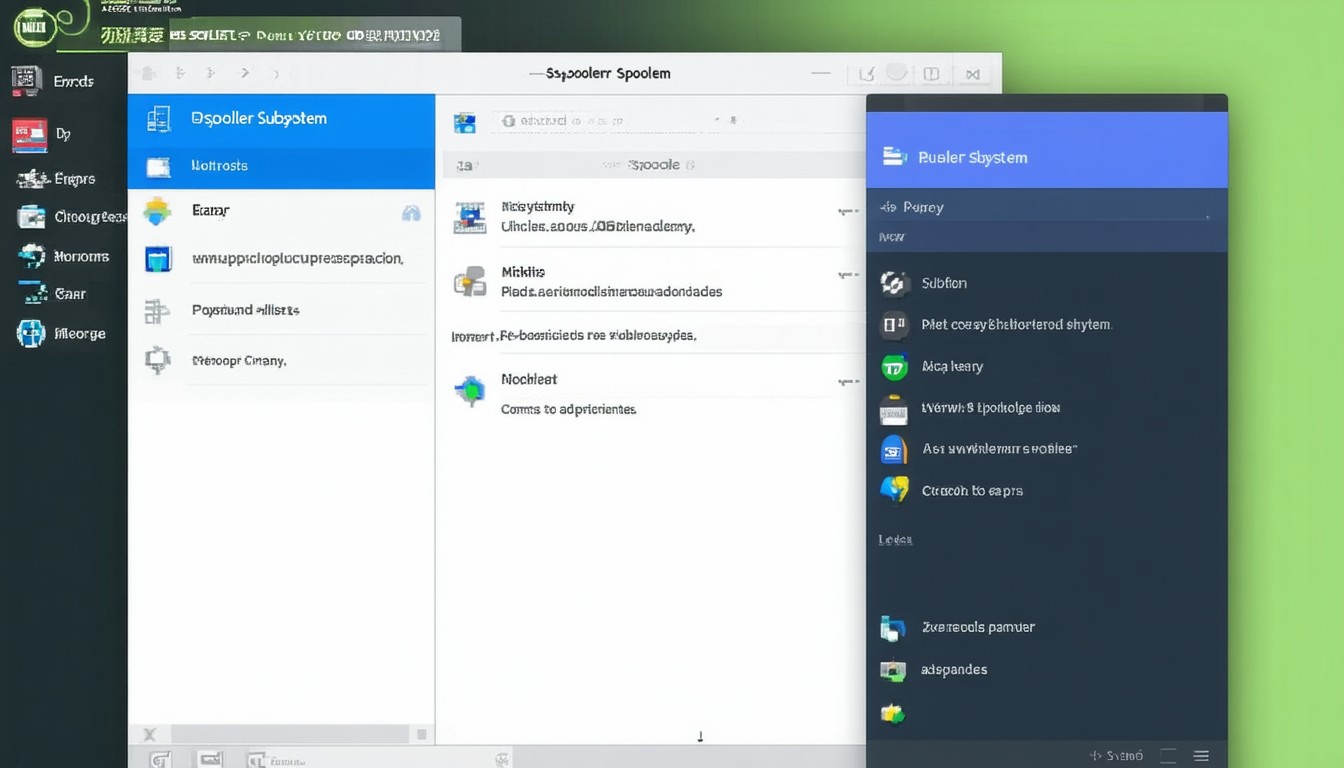Click the Enrds icon in the left dock

(27, 81)
